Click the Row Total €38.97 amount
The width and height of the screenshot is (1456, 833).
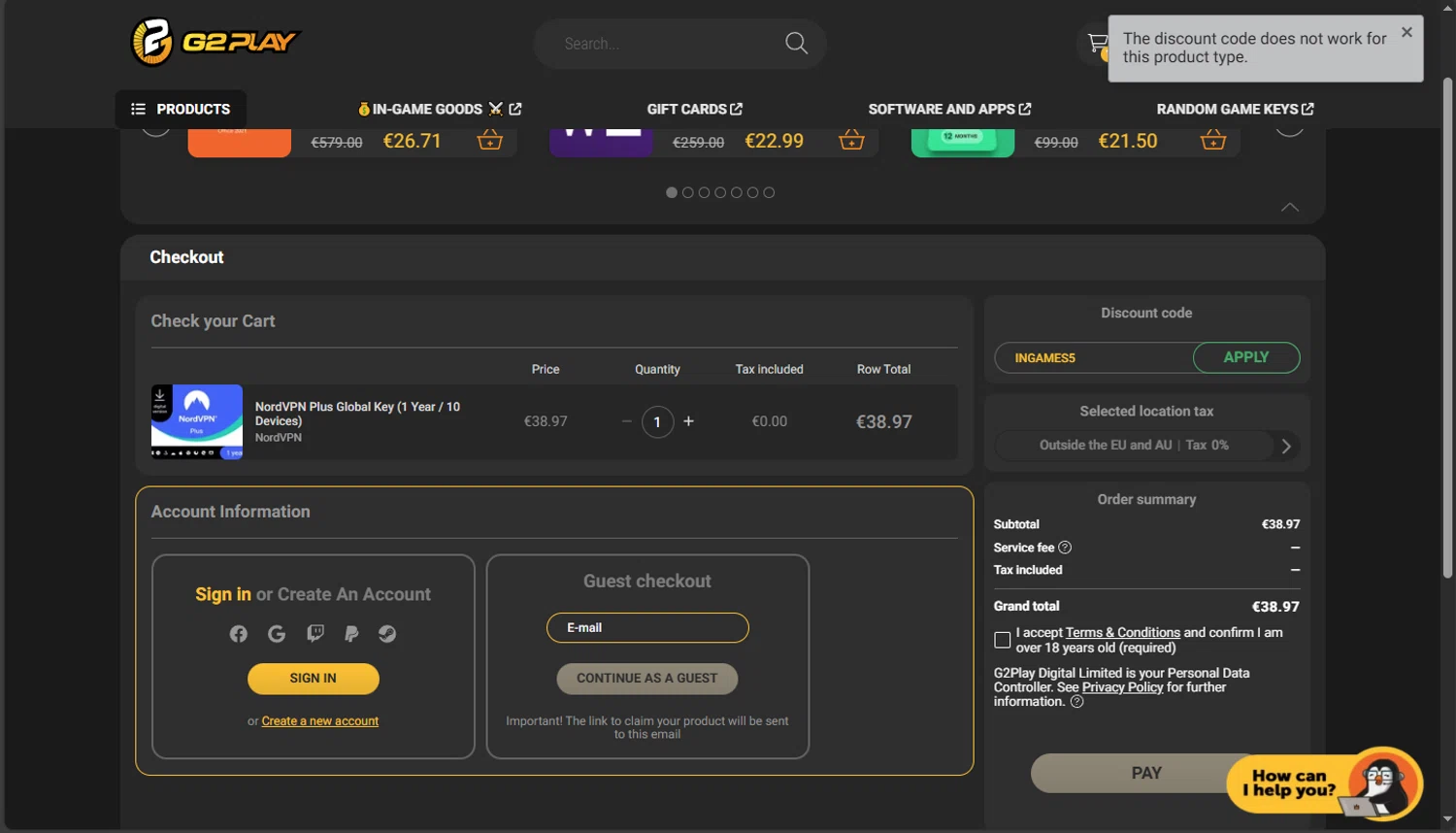tap(884, 422)
